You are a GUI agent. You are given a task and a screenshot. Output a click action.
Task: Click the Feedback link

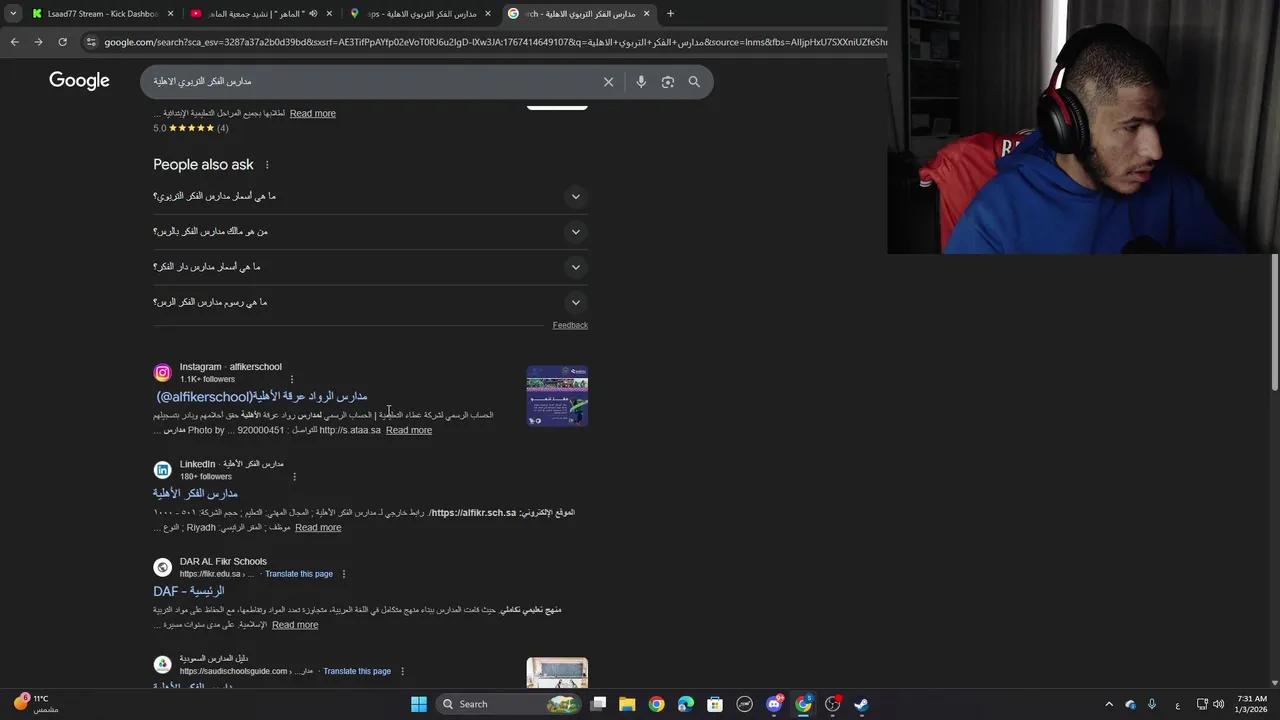pyautogui.click(x=570, y=325)
